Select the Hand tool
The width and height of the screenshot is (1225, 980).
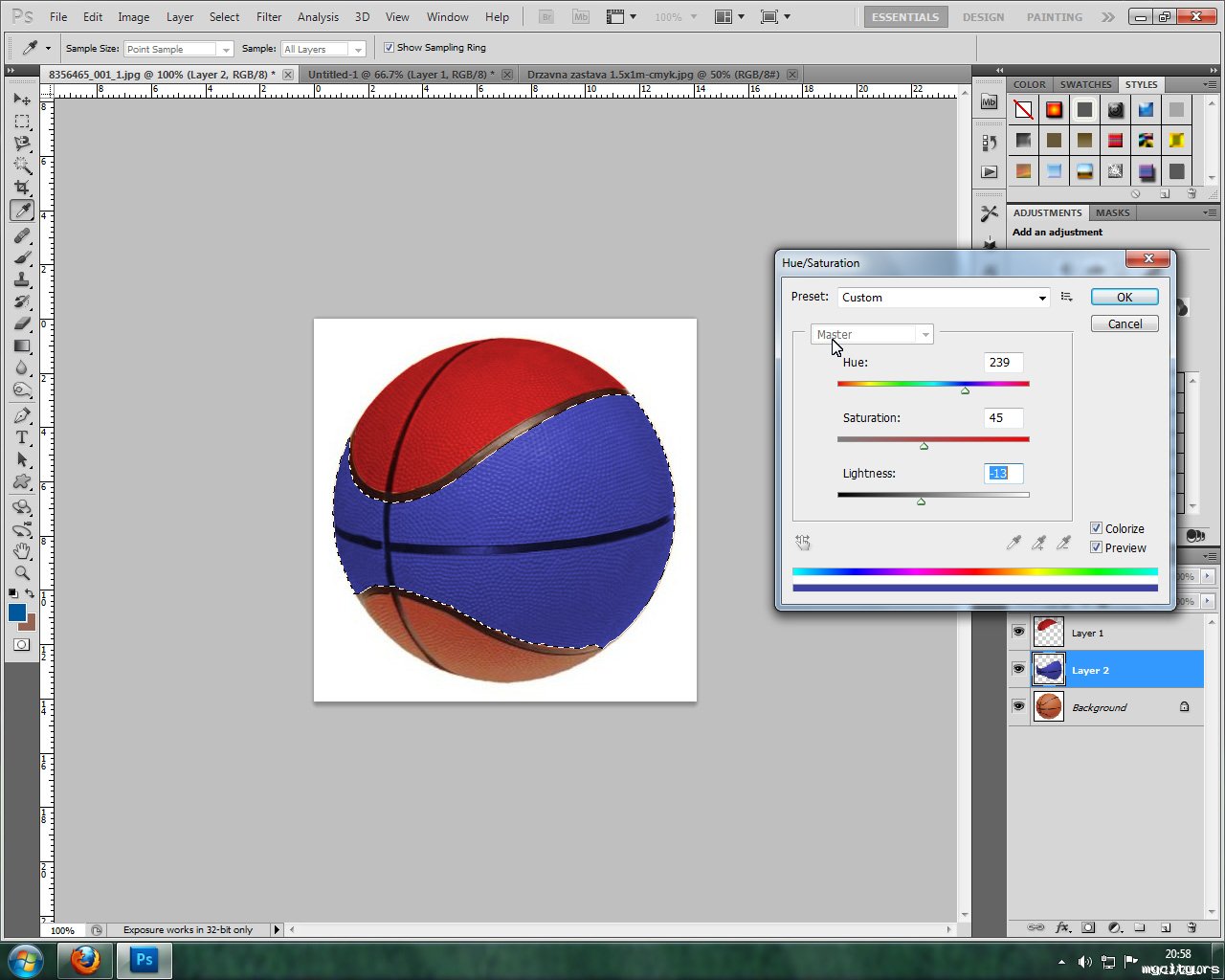[22, 551]
